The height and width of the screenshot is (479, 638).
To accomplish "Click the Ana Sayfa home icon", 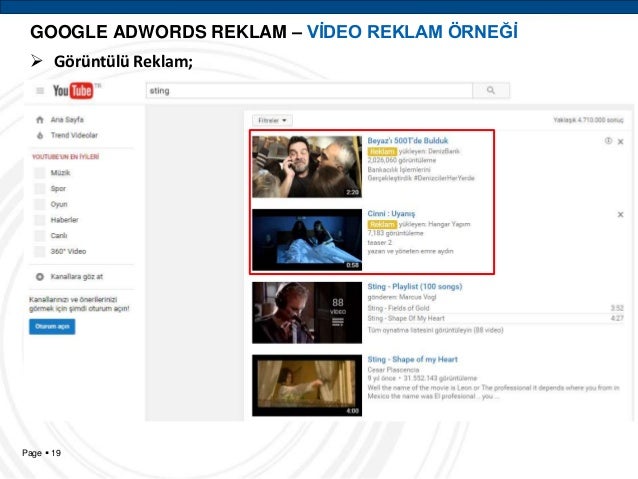I will [40, 120].
